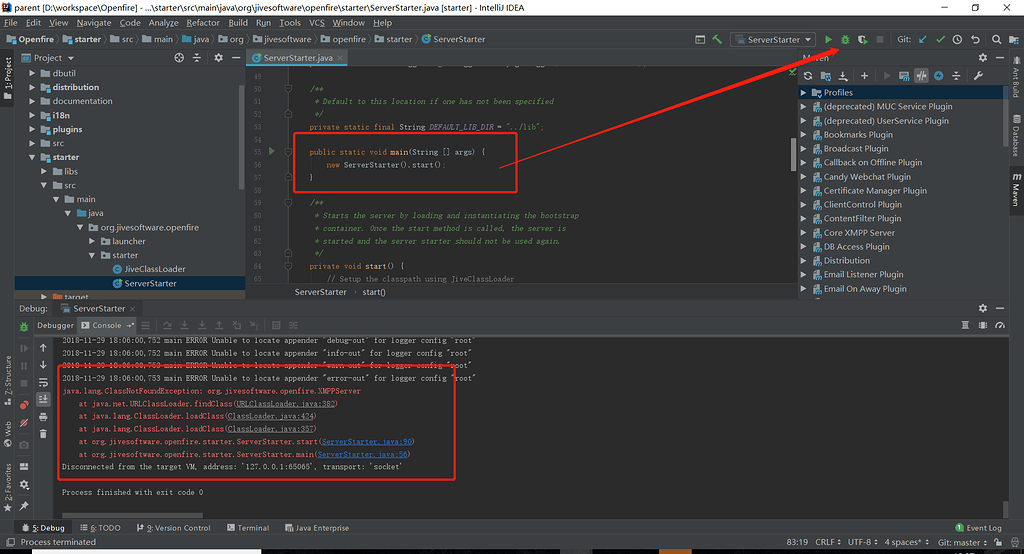Expand the plugins folder

[x=32, y=129]
